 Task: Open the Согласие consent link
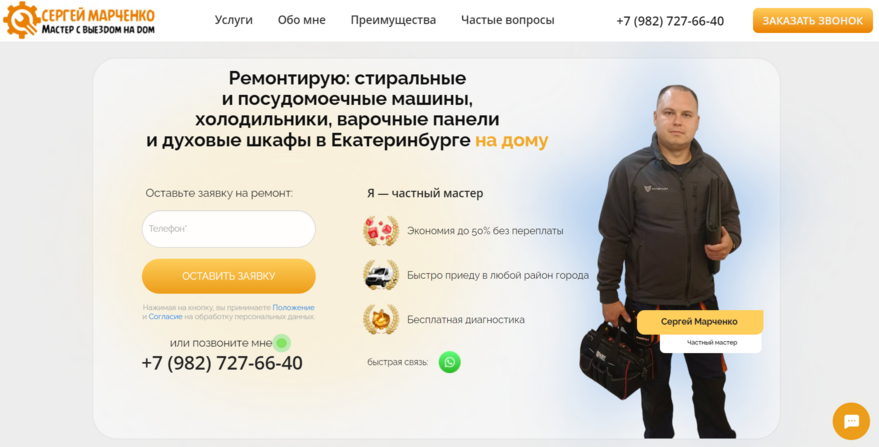click(x=165, y=316)
